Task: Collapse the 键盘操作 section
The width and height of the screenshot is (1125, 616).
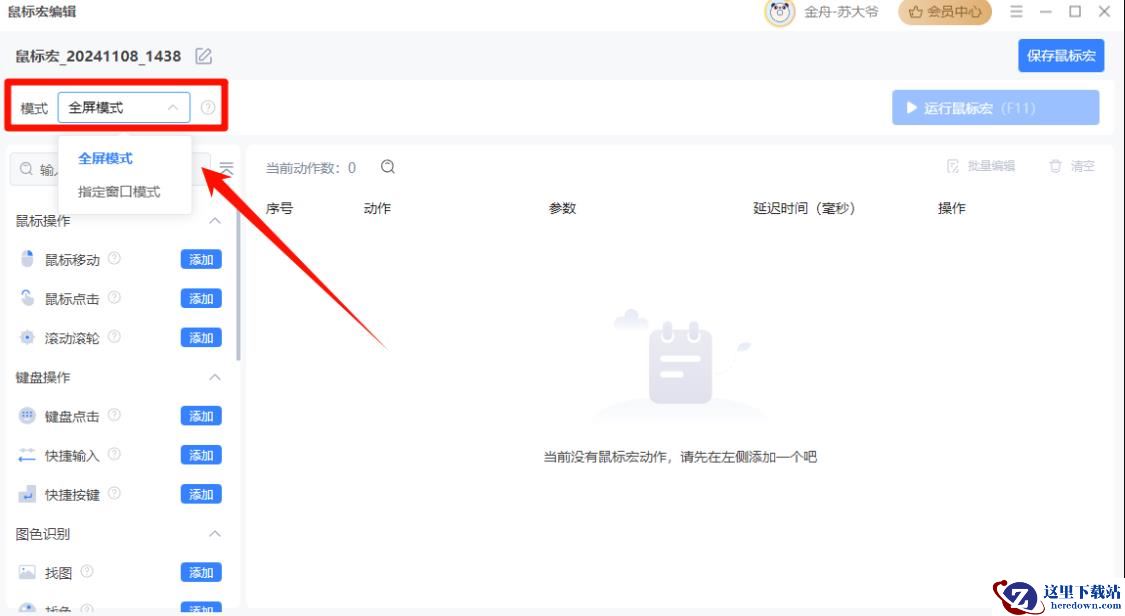Action: 214,377
